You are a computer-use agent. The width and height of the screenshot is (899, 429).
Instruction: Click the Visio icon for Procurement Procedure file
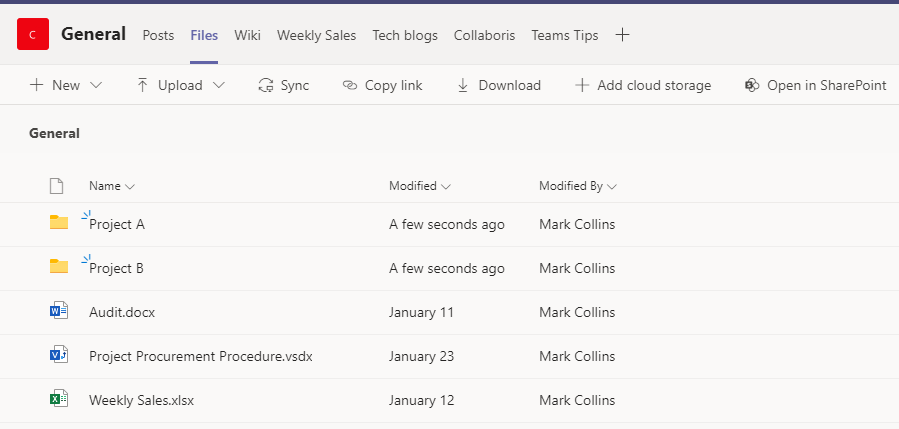click(59, 354)
